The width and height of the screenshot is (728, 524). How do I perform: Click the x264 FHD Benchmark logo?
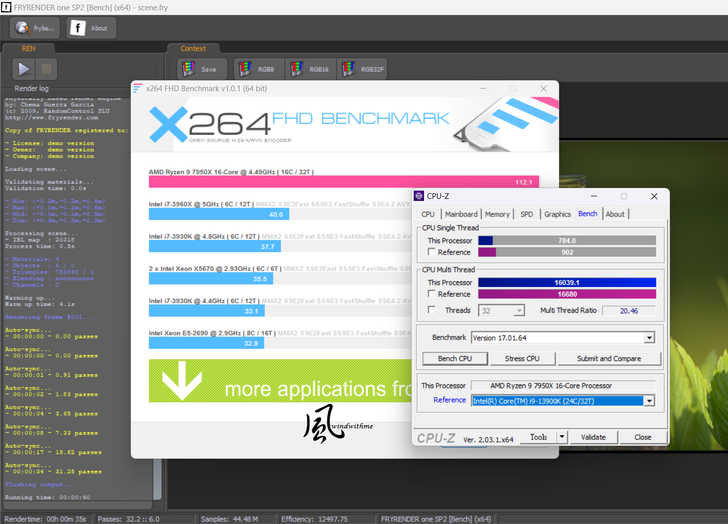coord(299,124)
